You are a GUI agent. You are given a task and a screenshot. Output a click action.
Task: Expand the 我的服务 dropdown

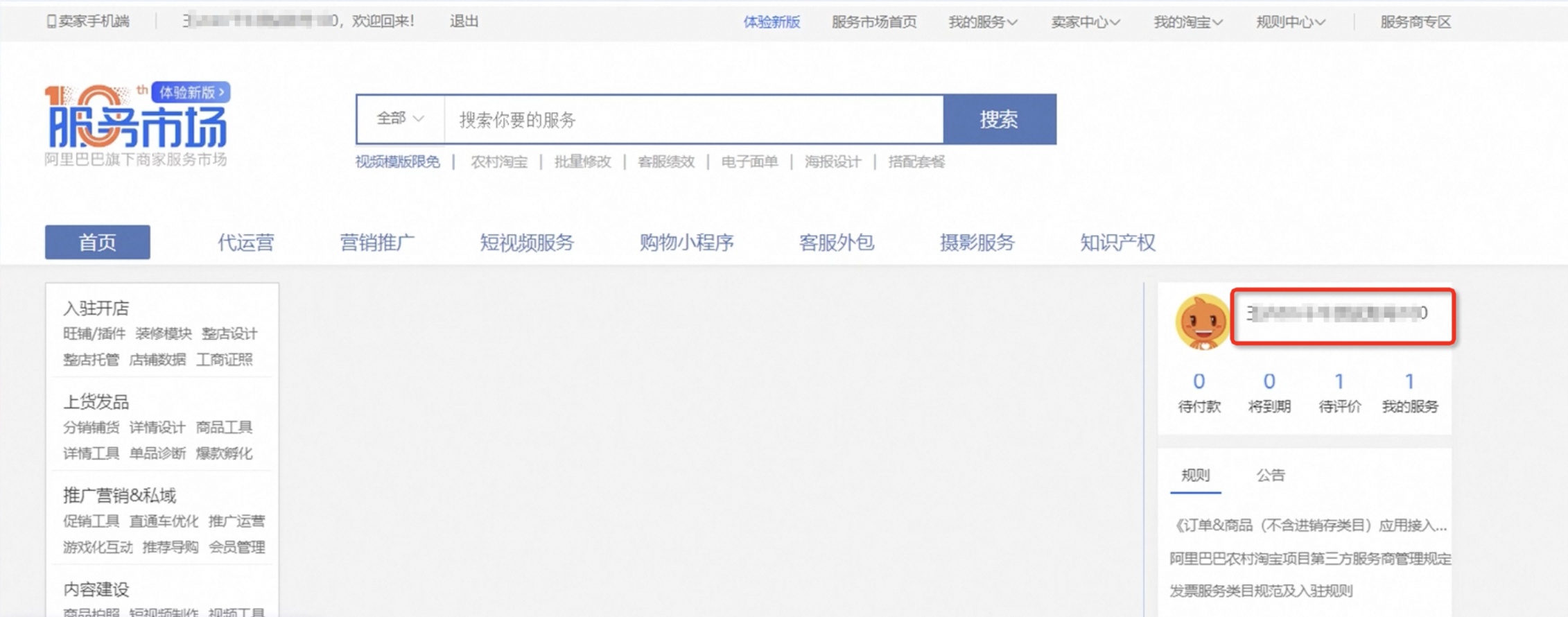pos(983,22)
